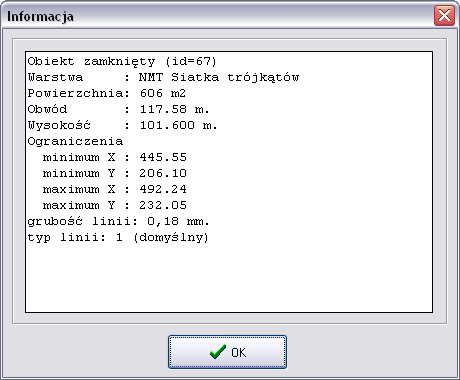Click the 'Ograniczenia' heading line
This screenshot has width=460, height=380.
coord(75,141)
